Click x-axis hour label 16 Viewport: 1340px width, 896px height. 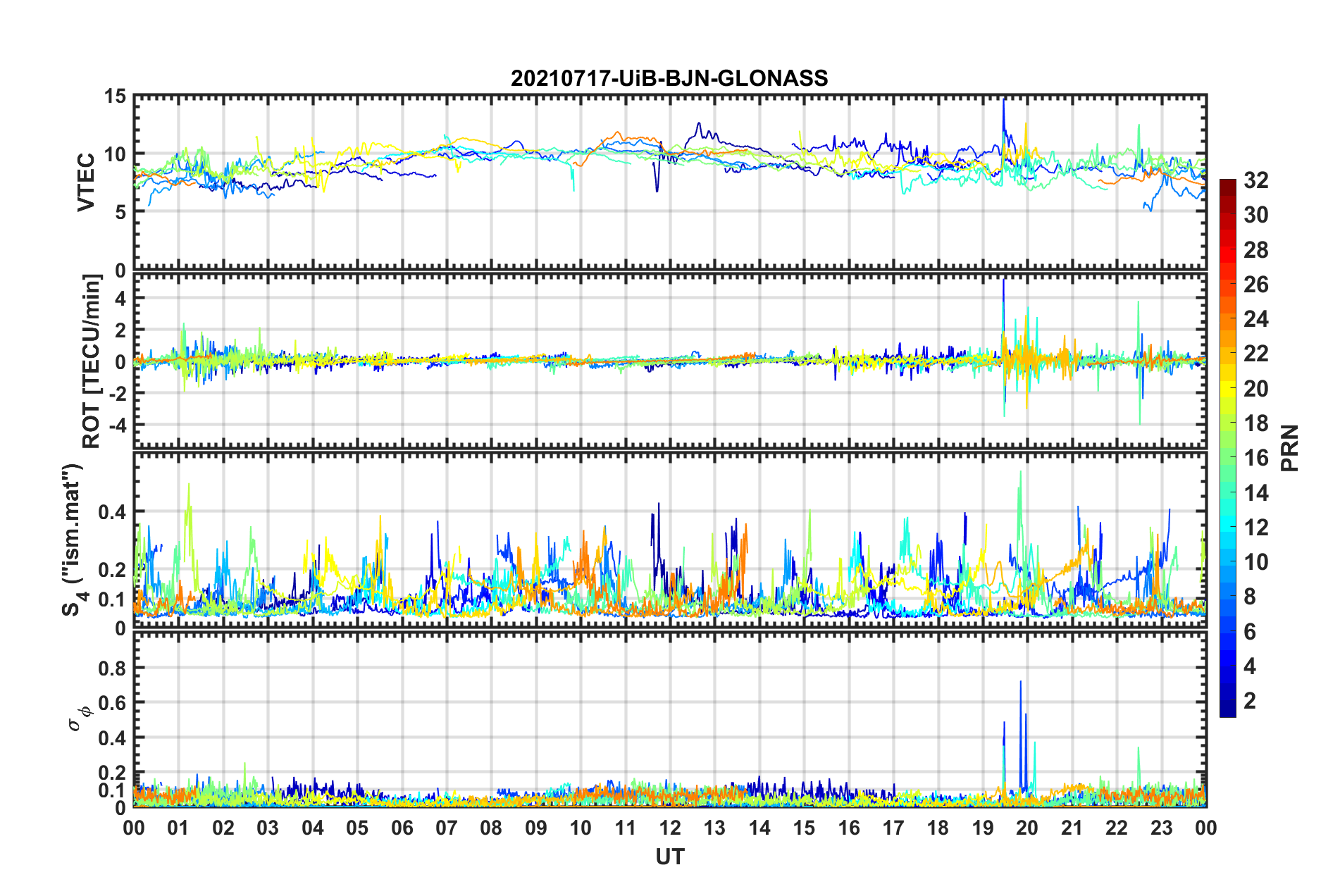click(x=848, y=828)
